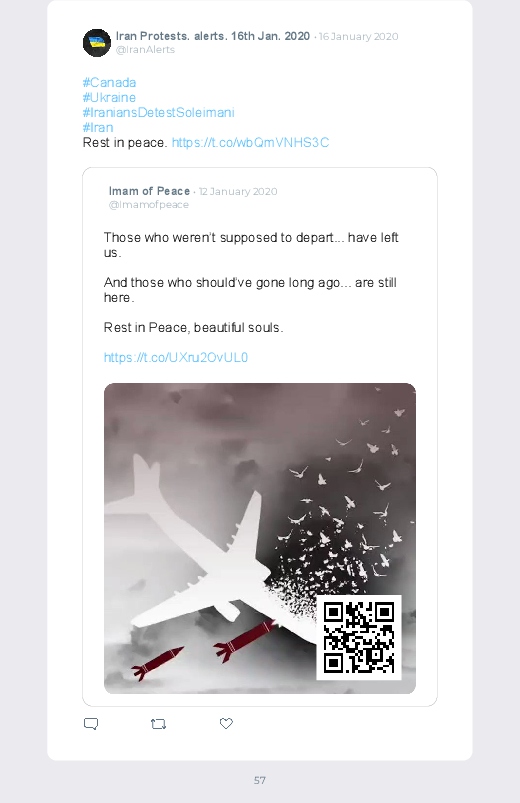The image size is (520, 803).
Task: Open the #Iran hashtag
Action: (x=98, y=127)
